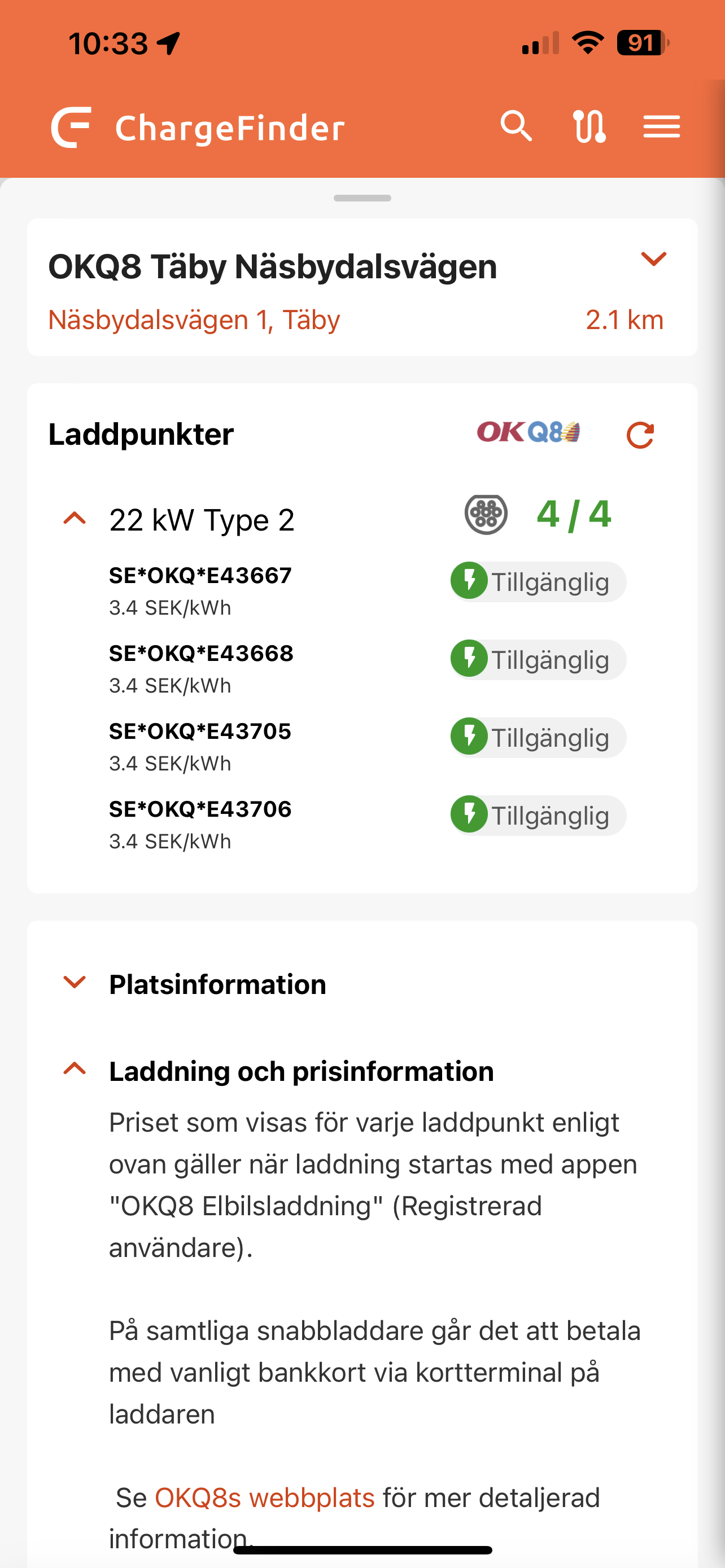Open the route planner icon

point(589,126)
